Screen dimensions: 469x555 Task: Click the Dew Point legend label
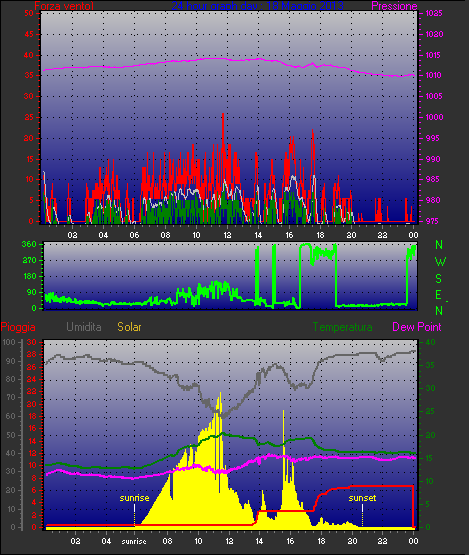417,327
